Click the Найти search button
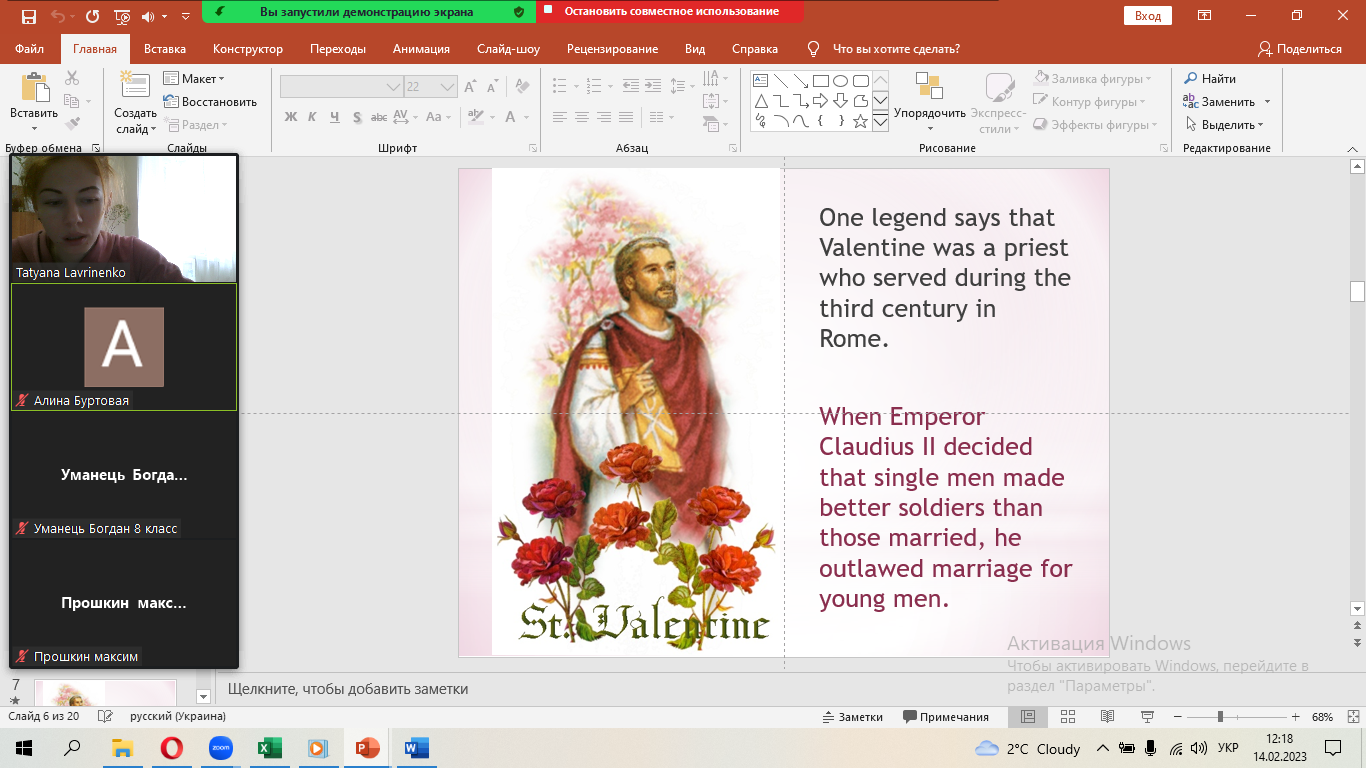This screenshot has width=1366, height=768. coord(1210,79)
